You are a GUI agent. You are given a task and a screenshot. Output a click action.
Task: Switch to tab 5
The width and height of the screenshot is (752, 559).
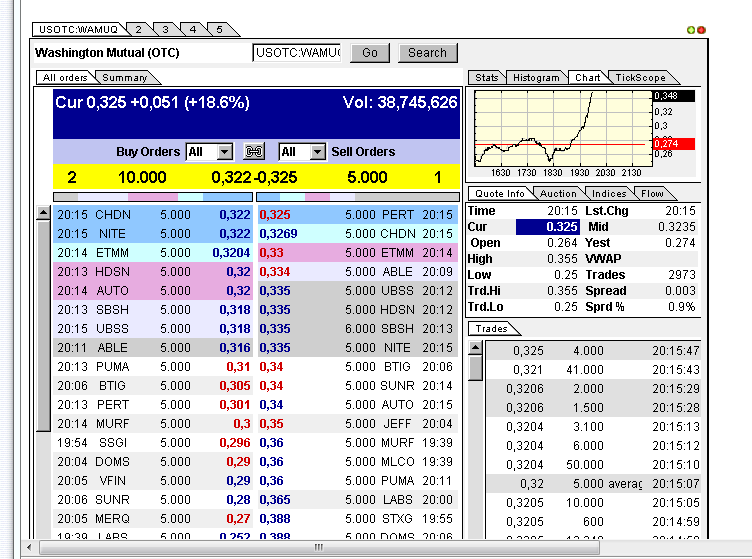(x=220, y=29)
